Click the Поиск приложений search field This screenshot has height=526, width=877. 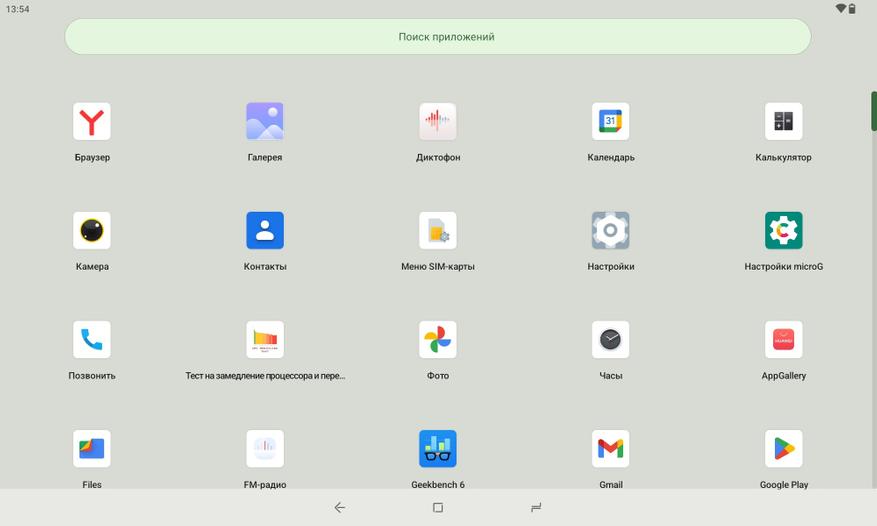click(438, 37)
